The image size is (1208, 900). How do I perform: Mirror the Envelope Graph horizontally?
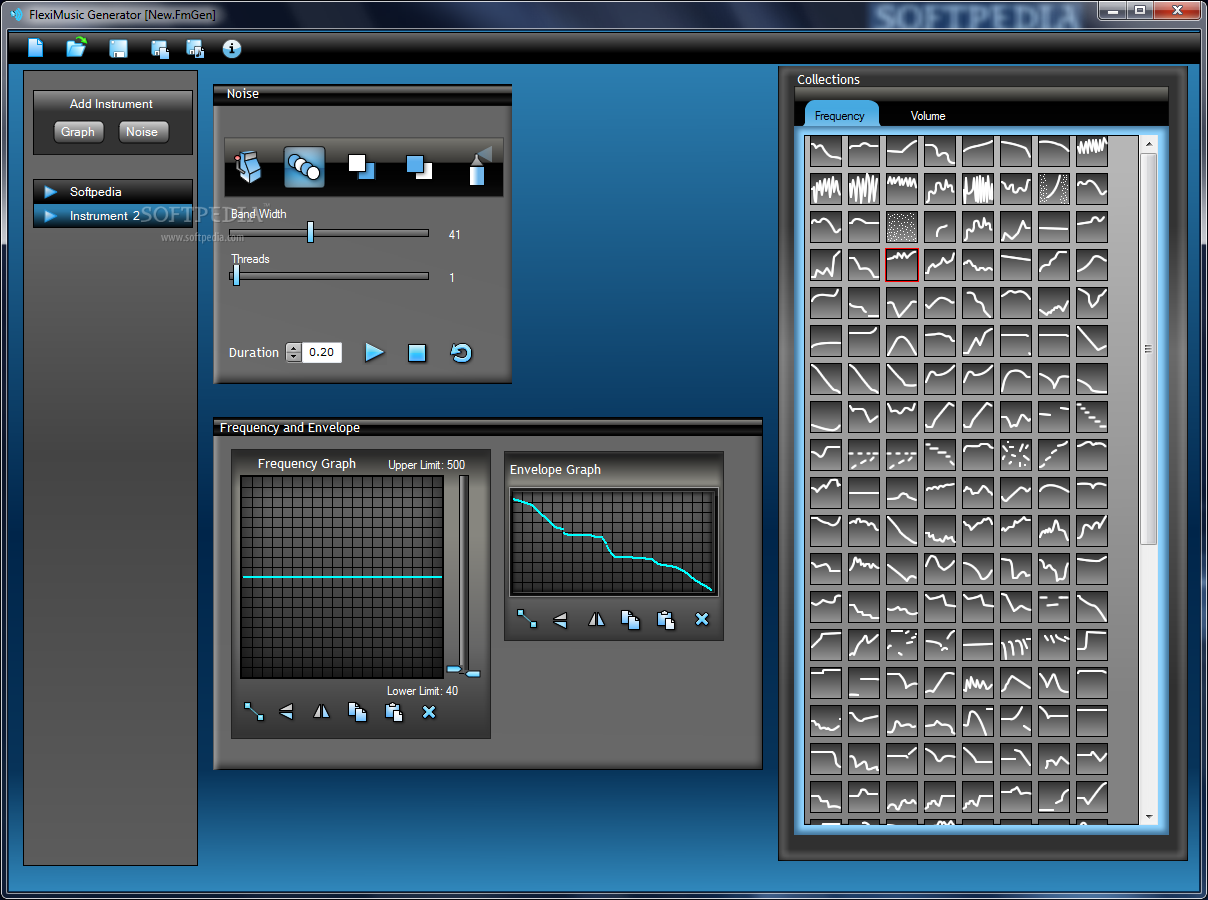pos(596,619)
